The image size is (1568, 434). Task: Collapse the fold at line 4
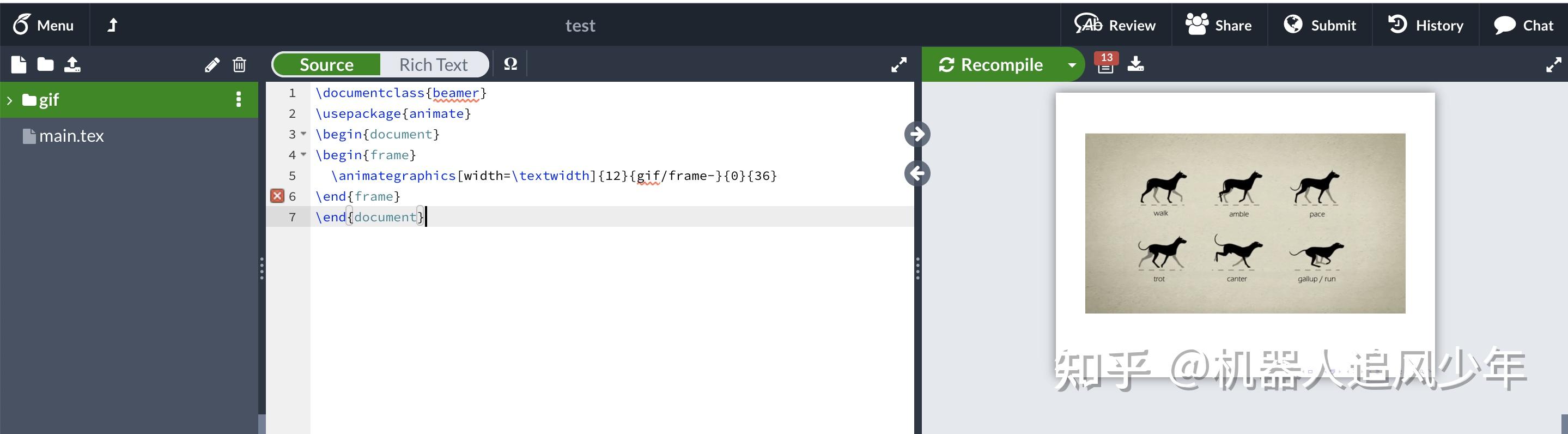[x=304, y=154]
